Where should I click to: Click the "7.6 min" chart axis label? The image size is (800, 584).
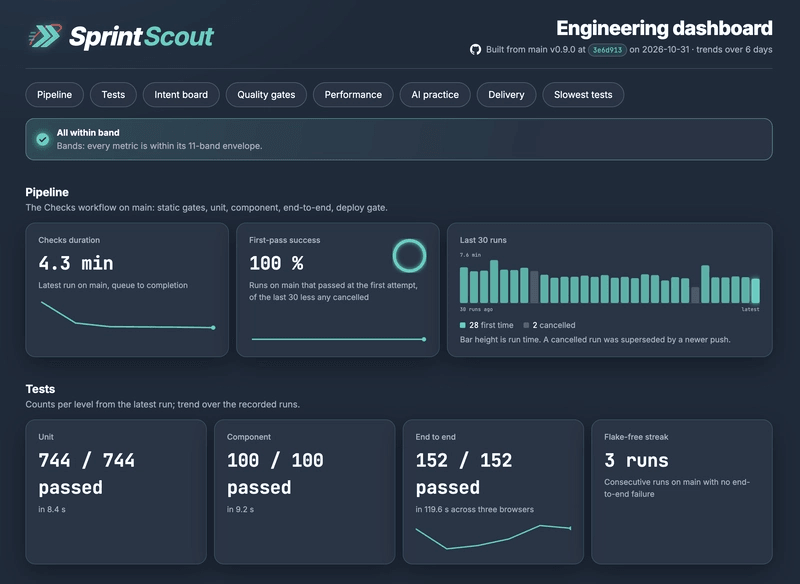pyautogui.click(x=470, y=255)
